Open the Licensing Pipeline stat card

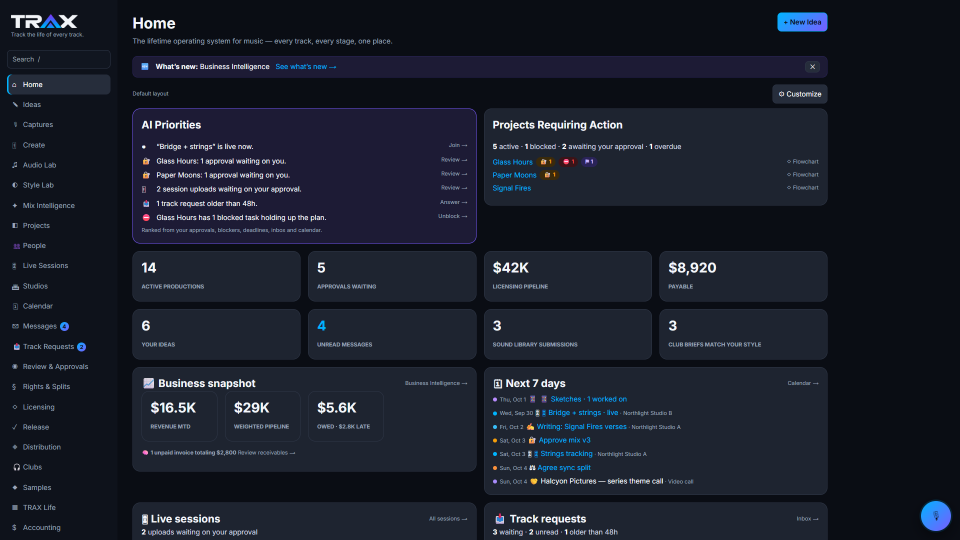568,276
